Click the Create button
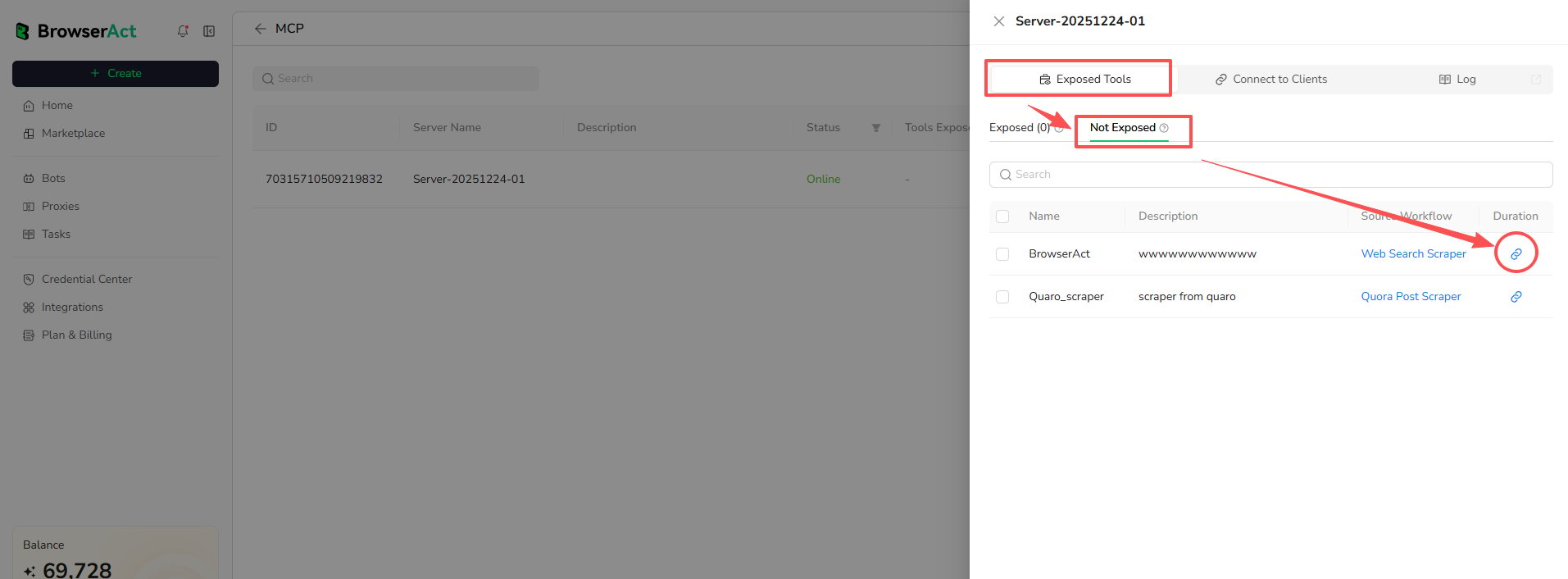 point(116,73)
